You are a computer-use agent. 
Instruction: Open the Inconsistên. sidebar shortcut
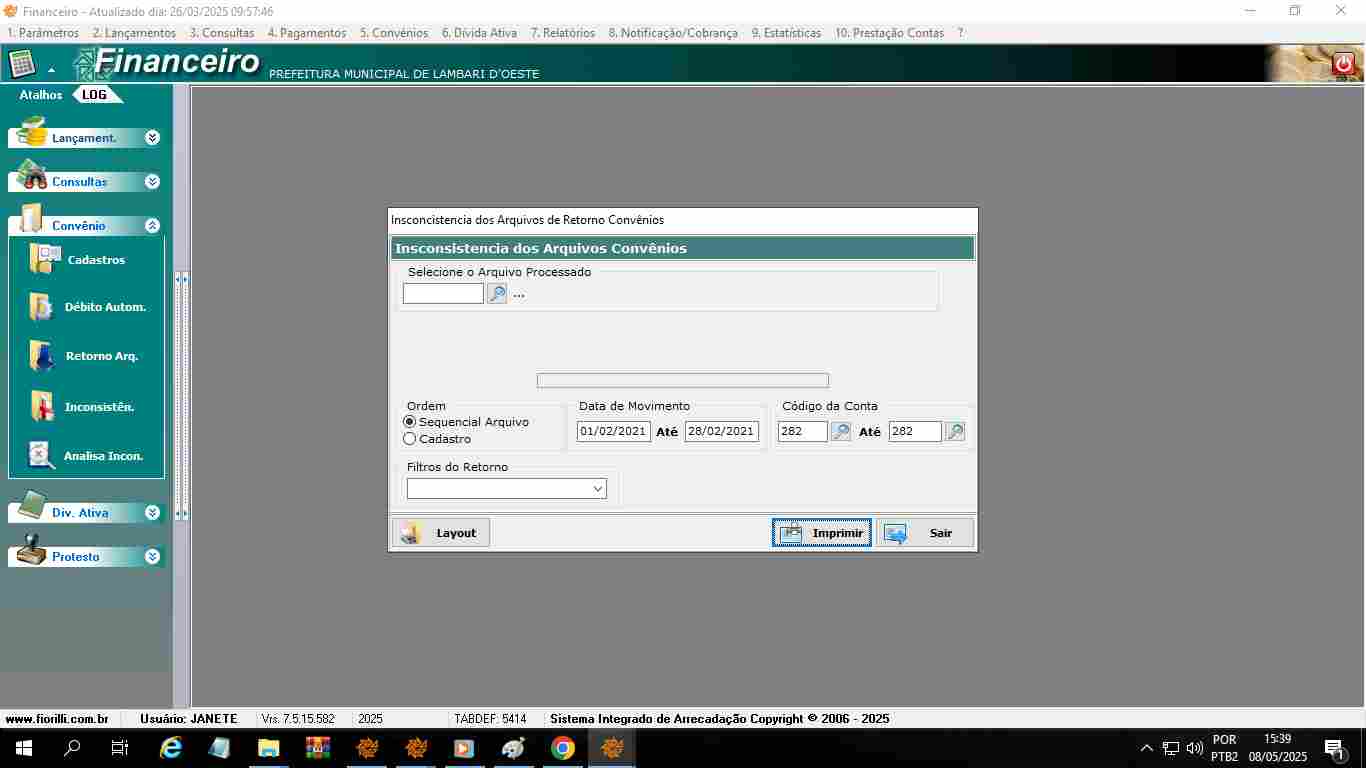click(42, 406)
